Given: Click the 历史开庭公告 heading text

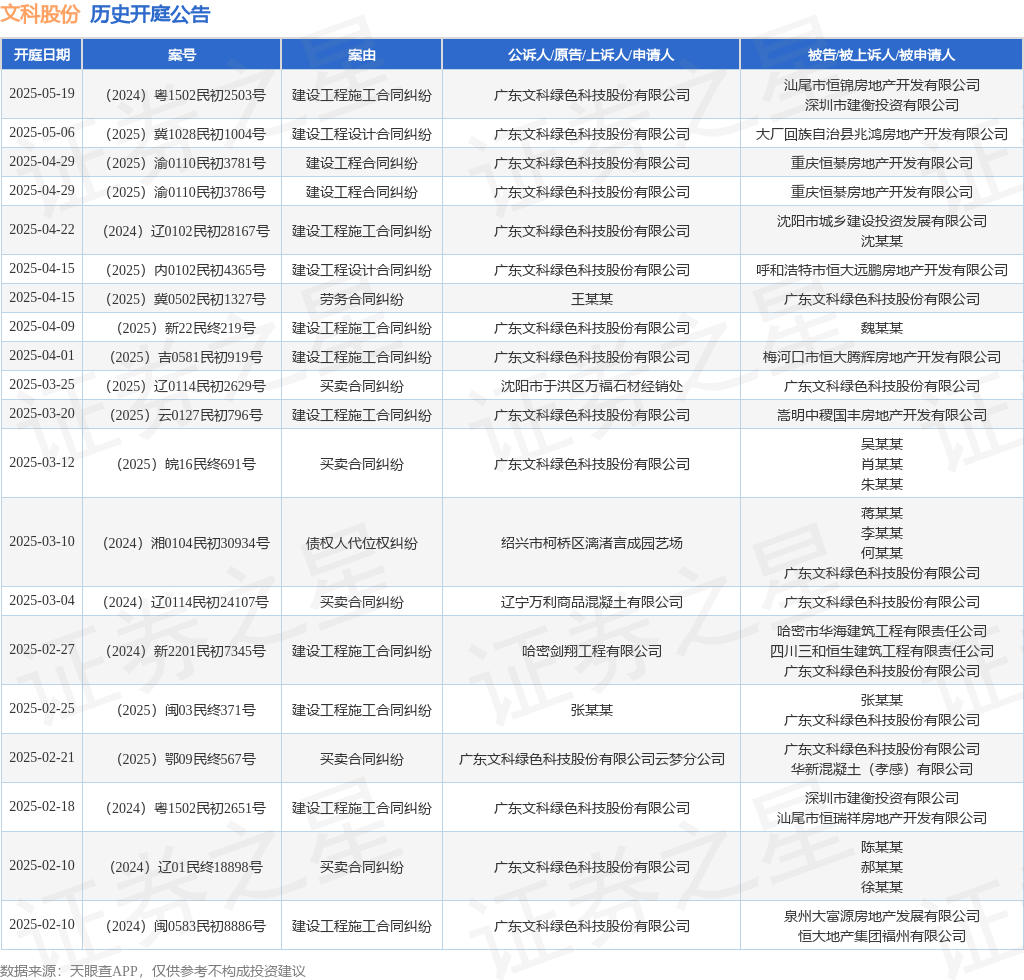Looking at the screenshot, I should click(x=150, y=14).
